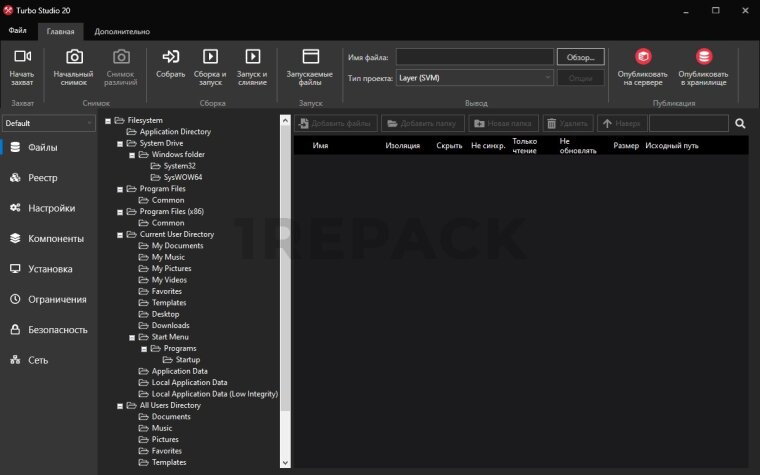Open the Реестр registry section
760x475 pixels.
43,178
